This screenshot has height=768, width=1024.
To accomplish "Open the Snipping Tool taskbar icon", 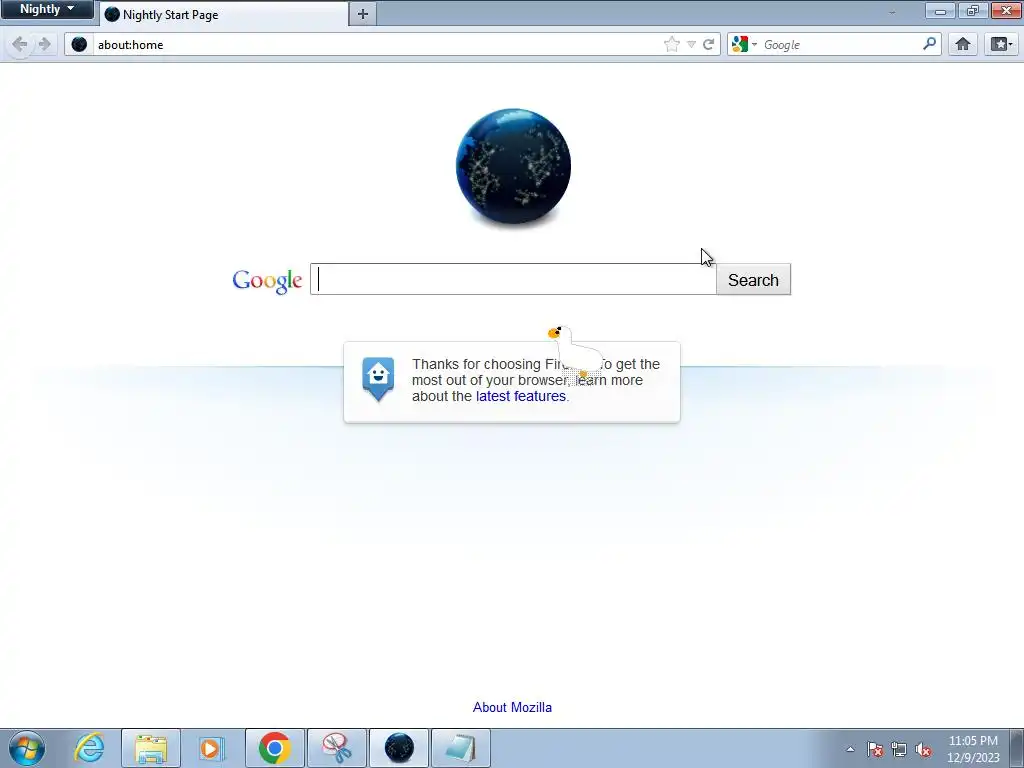I will 337,748.
